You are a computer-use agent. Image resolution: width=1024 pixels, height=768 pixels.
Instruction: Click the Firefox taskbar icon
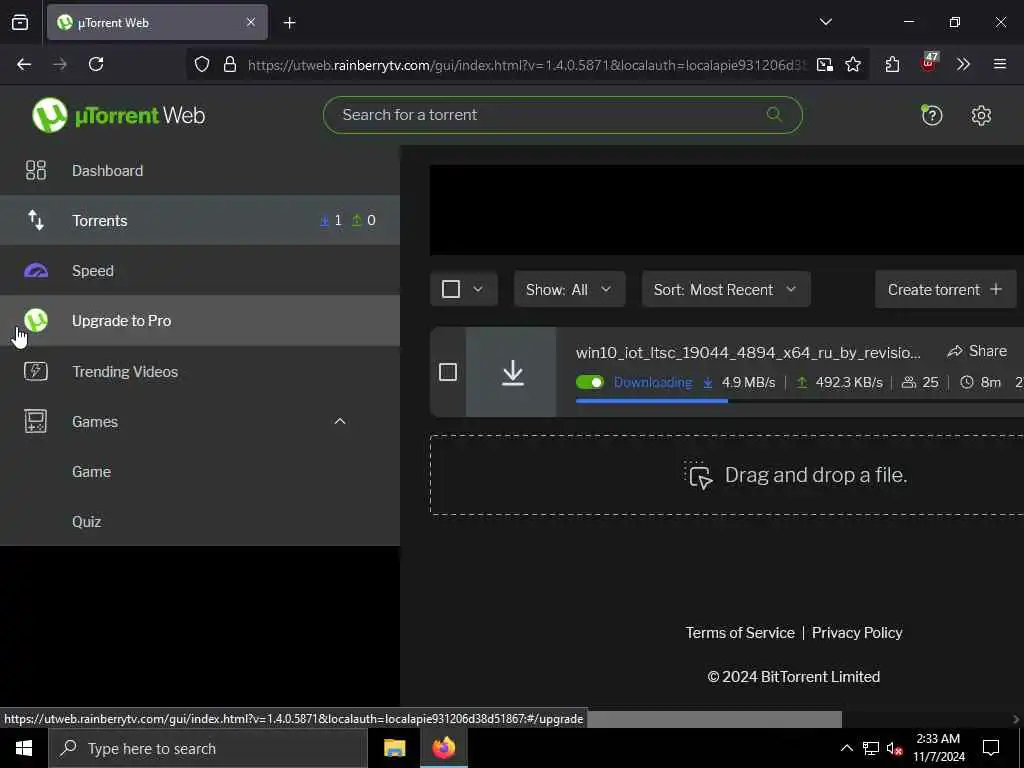(443, 748)
